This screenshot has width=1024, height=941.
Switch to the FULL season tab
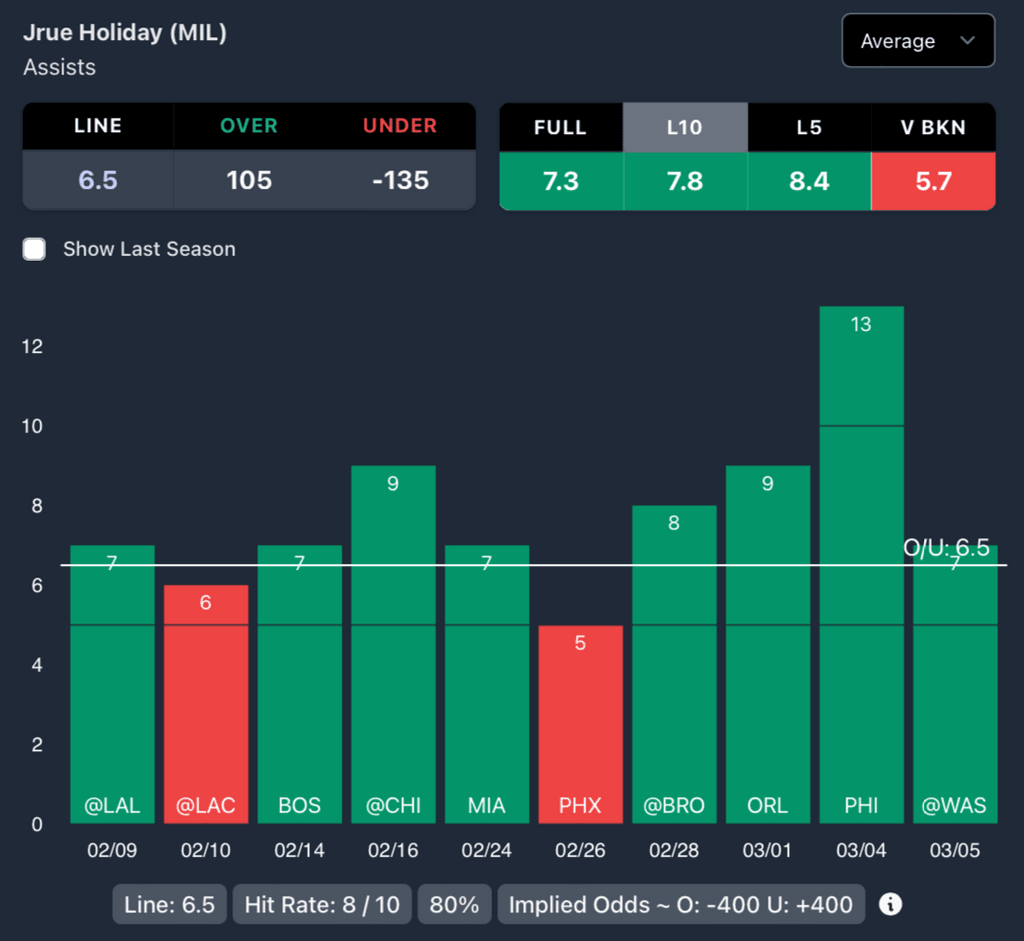click(x=560, y=127)
